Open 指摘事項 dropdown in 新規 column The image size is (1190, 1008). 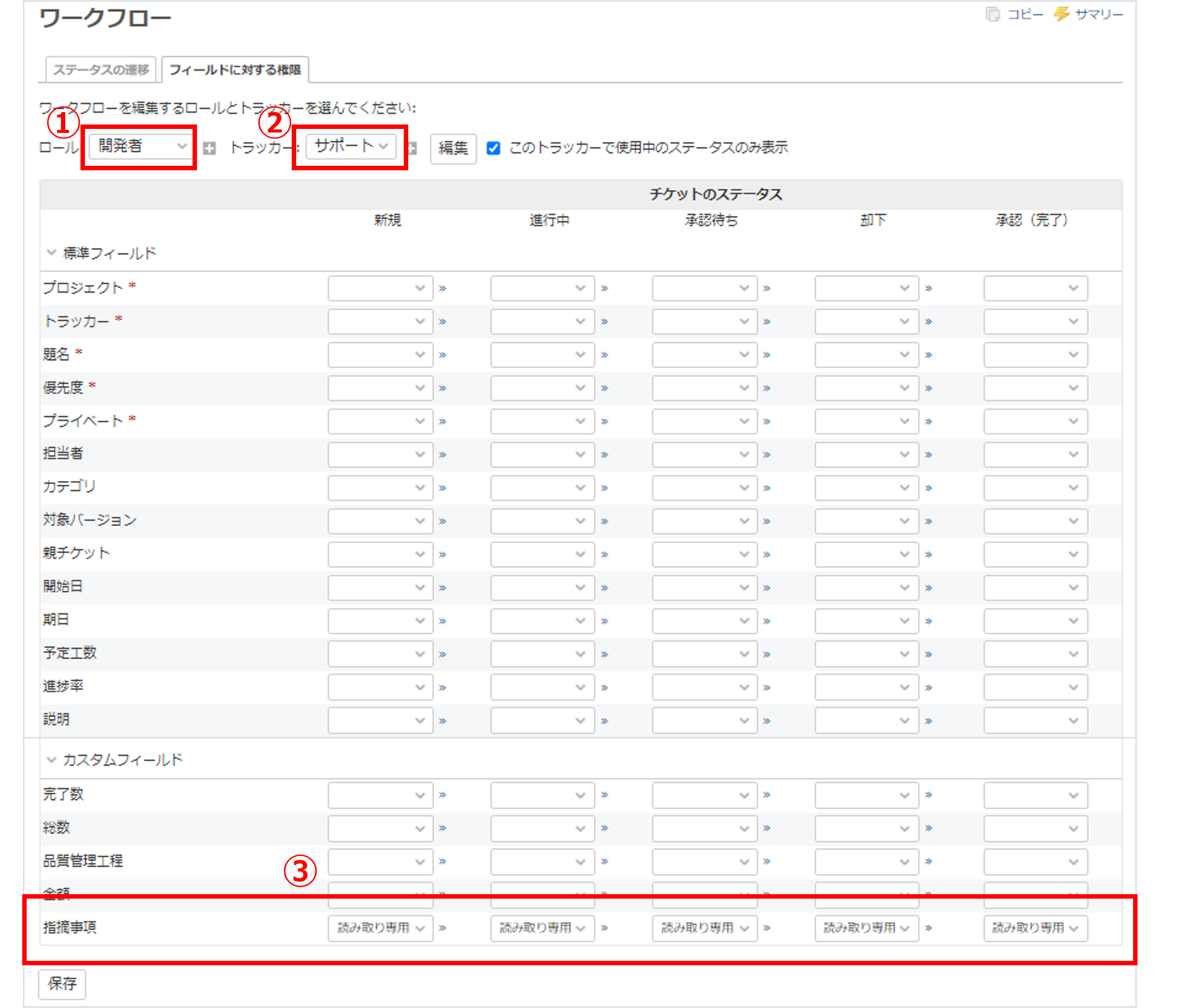click(x=380, y=928)
